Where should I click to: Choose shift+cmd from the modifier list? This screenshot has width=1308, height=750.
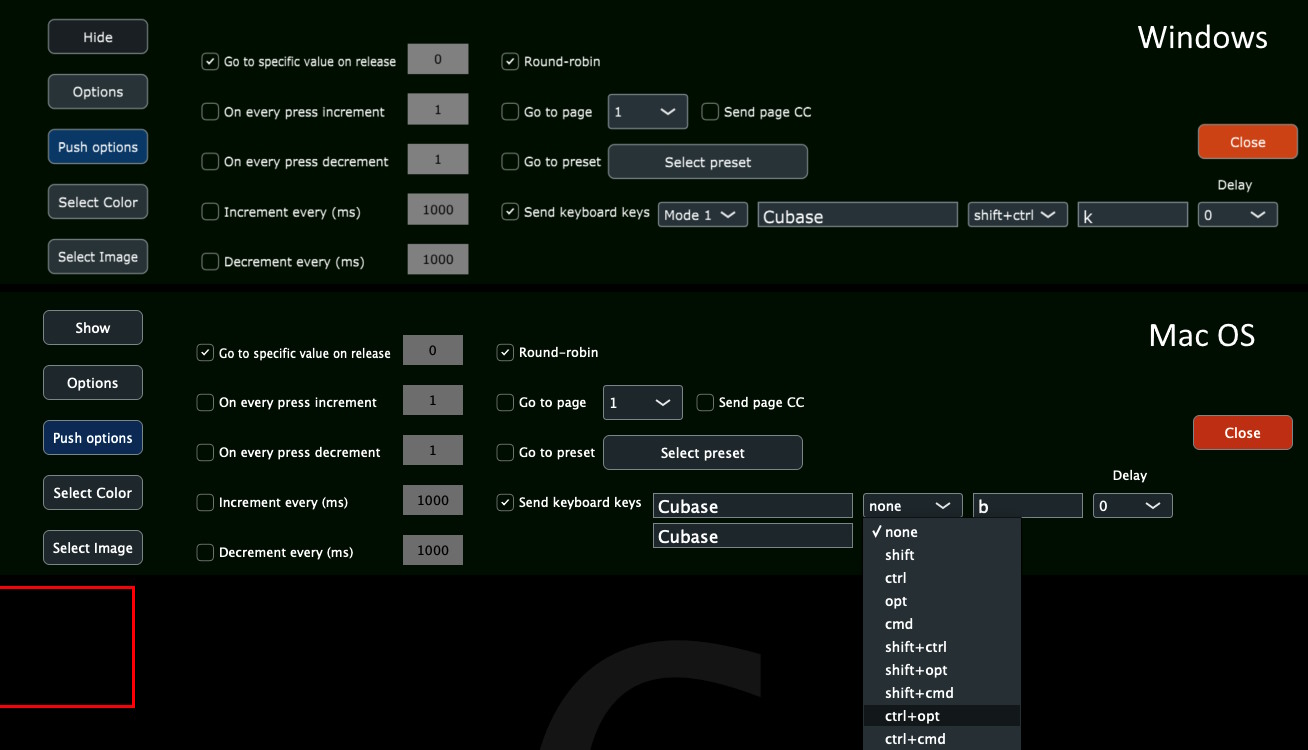[942, 693]
